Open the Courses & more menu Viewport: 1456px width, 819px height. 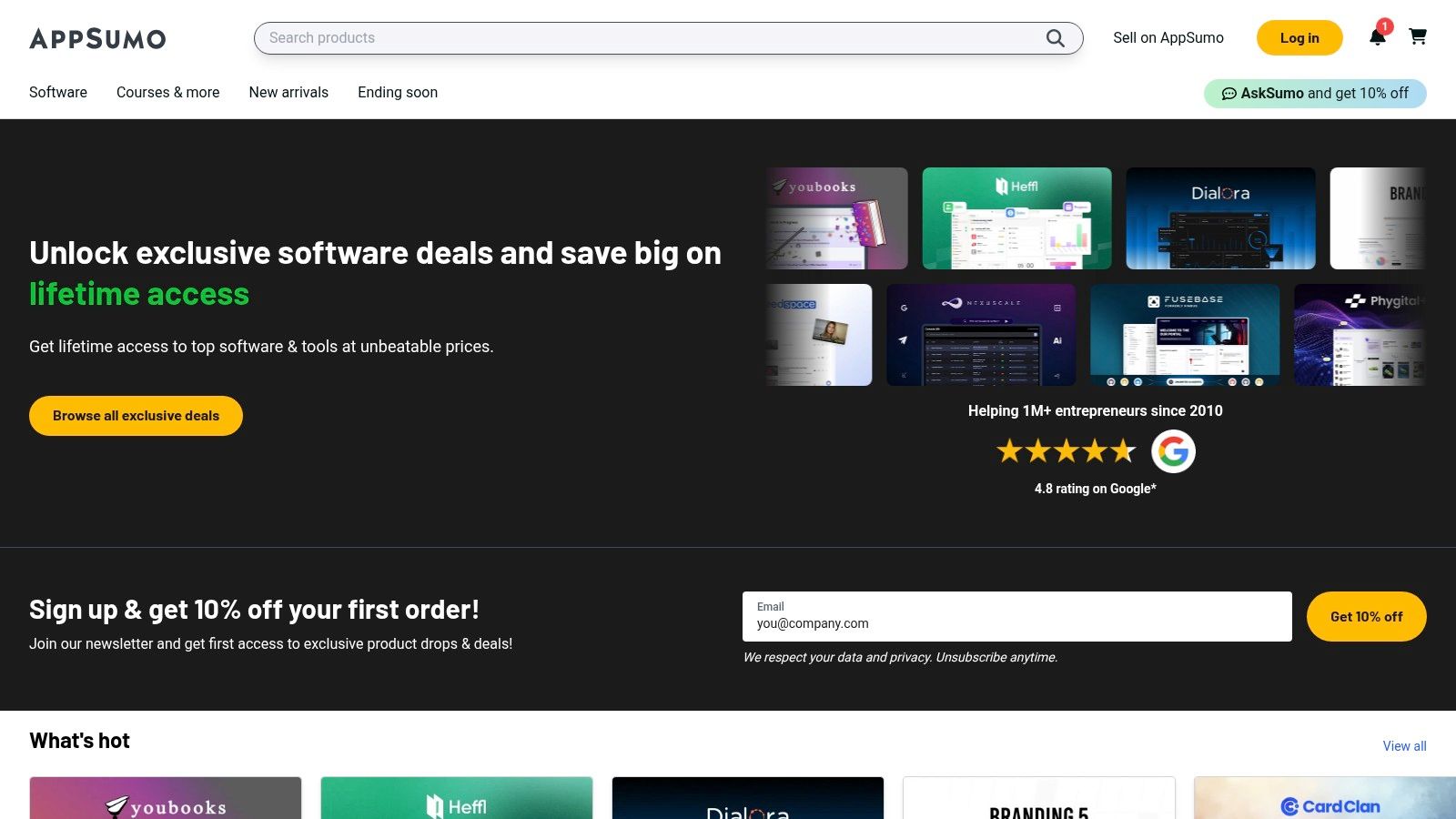coord(167,92)
